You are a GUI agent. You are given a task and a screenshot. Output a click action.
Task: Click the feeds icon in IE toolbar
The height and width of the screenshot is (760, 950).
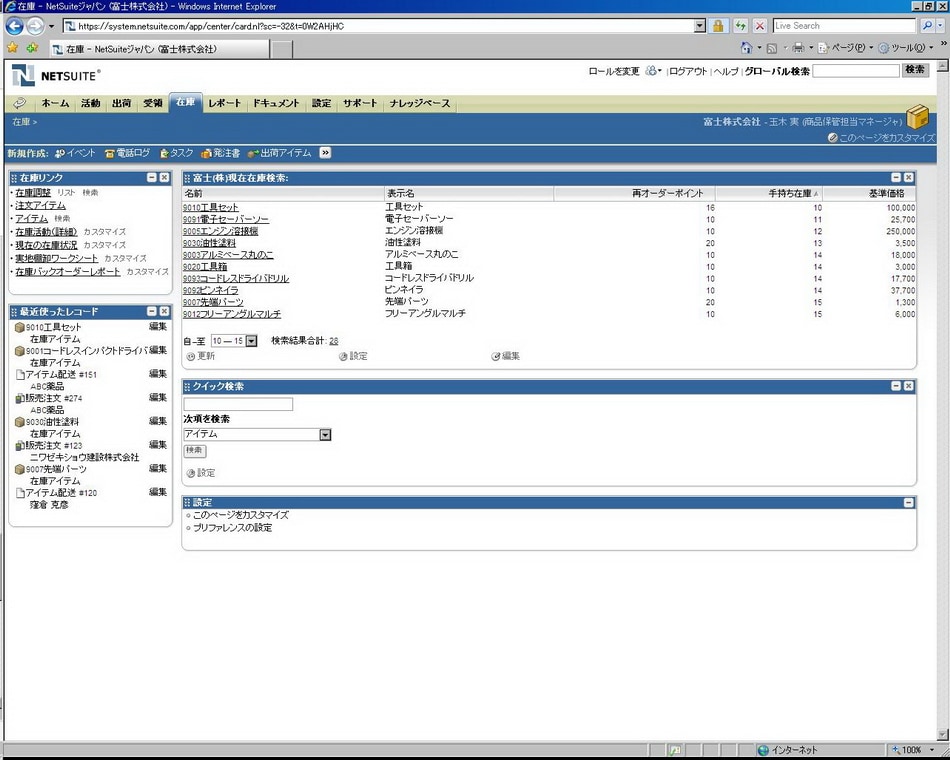point(772,48)
